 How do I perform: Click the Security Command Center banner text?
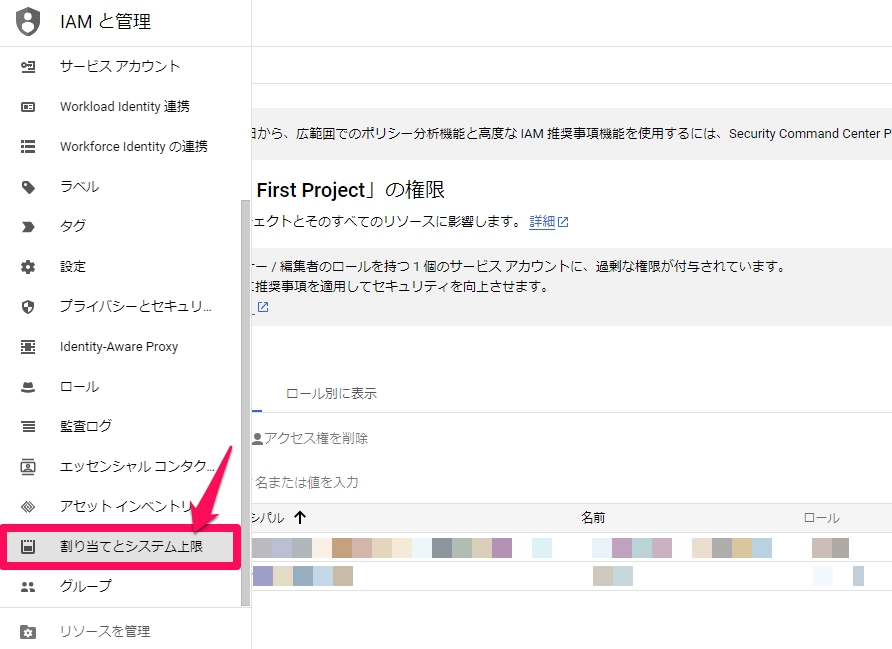tap(572, 134)
